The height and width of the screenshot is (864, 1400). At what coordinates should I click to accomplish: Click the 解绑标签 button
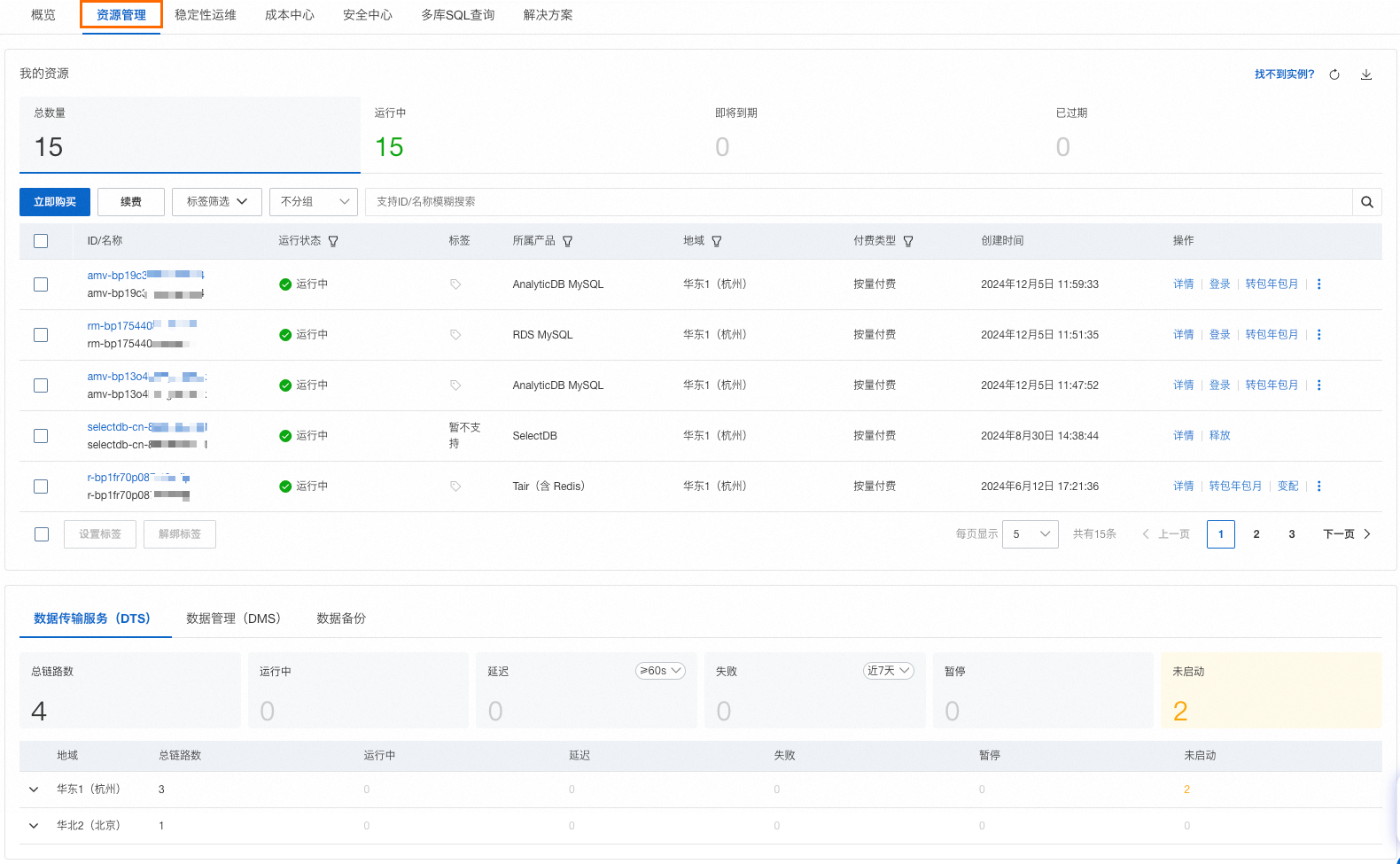(180, 534)
